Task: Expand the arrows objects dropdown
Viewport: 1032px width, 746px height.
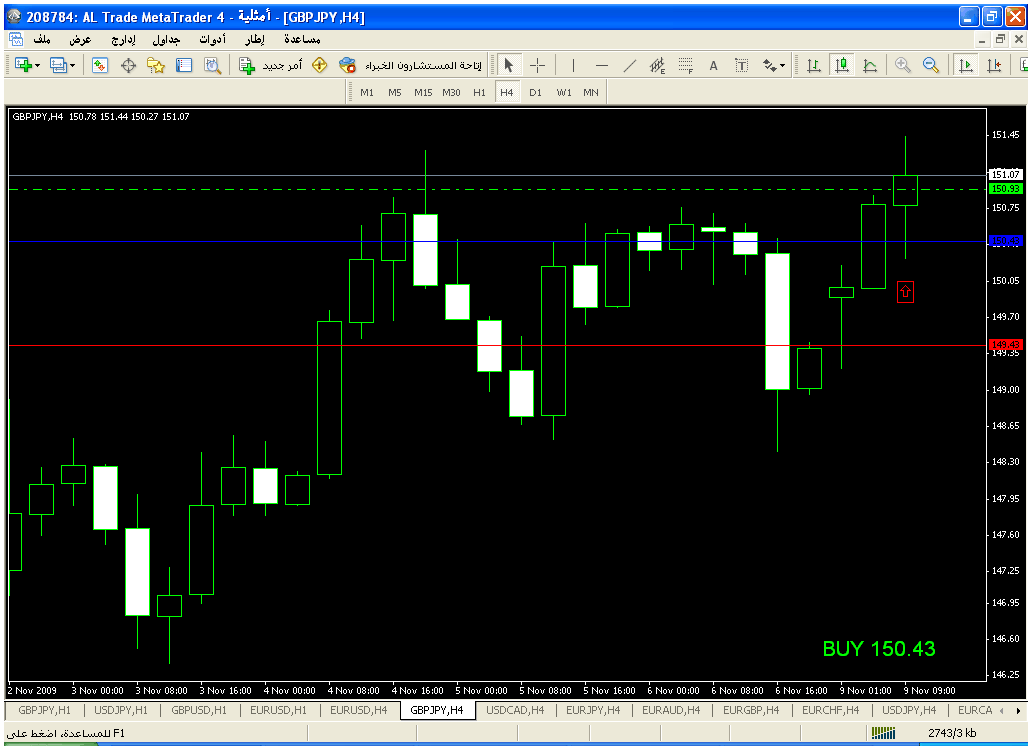Action: click(782, 65)
